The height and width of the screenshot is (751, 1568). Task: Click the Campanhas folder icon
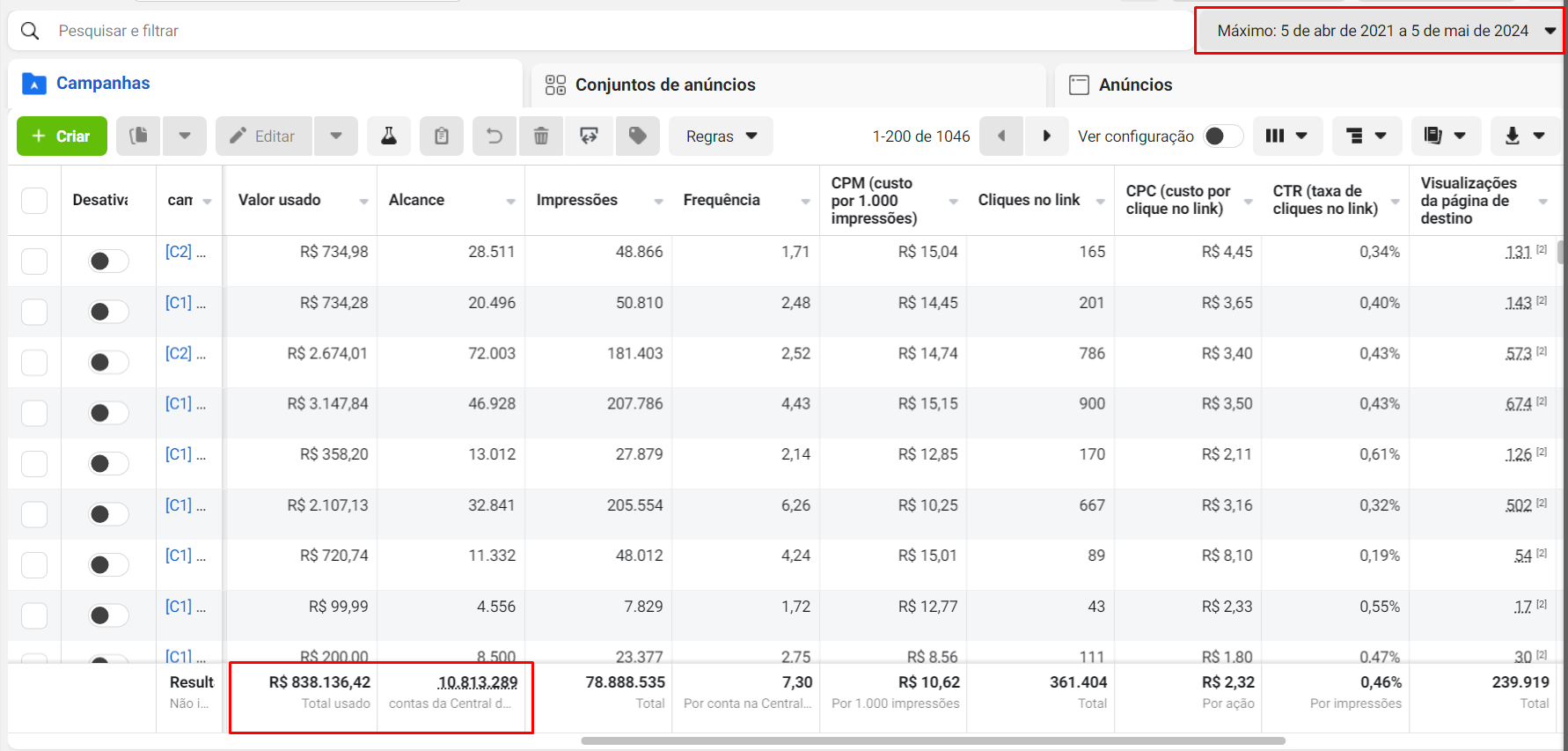[33, 84]
